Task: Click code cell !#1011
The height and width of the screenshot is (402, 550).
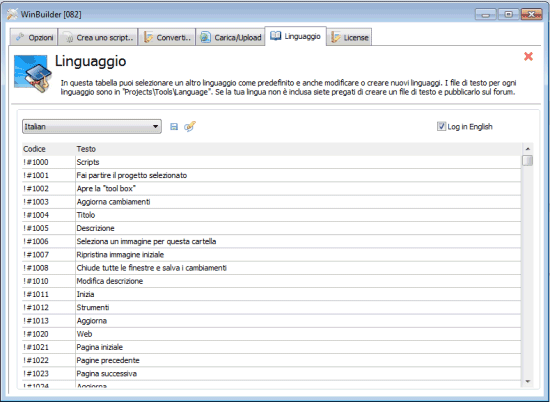Action: (49, 294)
